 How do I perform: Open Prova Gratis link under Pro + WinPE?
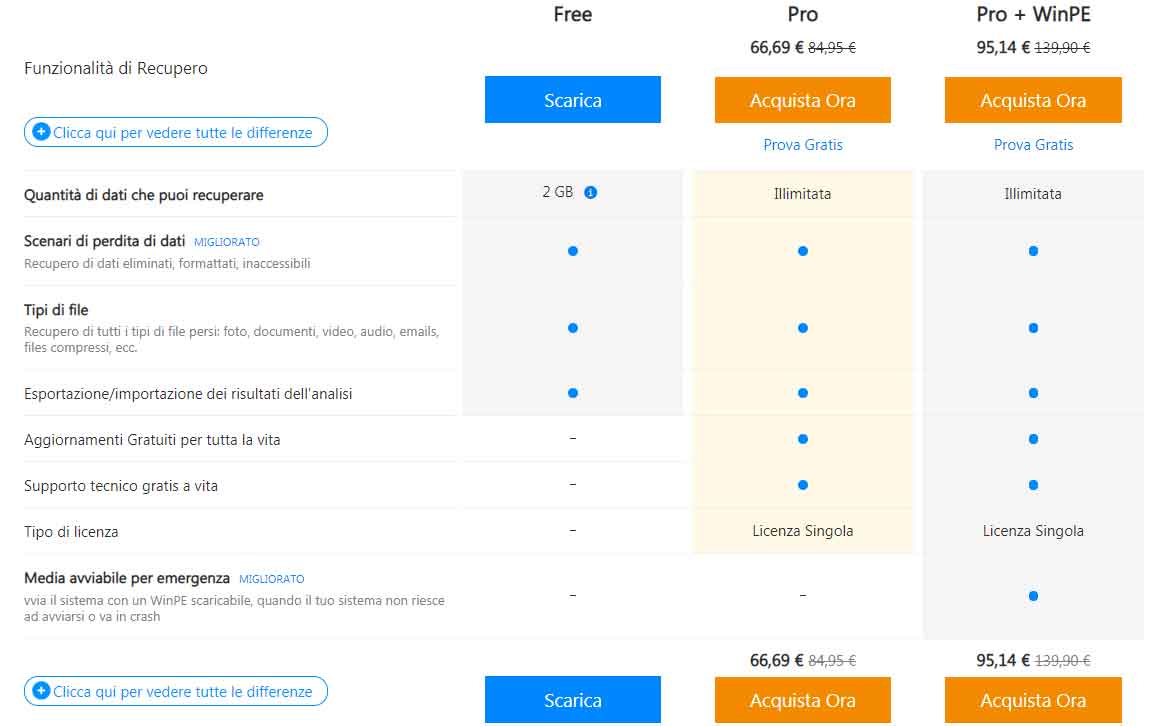pyautogui.click(x=1033, y=145)
